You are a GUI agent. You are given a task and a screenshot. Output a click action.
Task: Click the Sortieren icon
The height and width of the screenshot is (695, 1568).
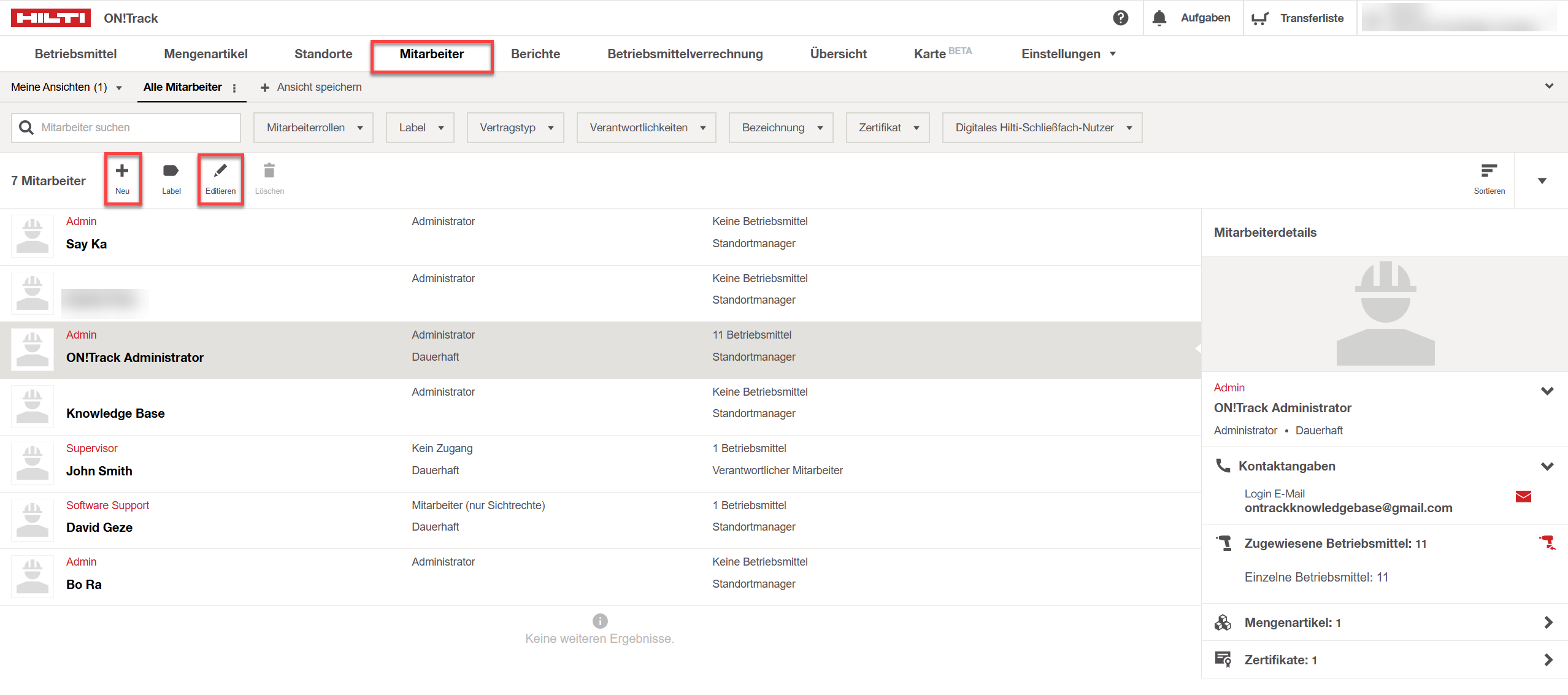point(1489,171)
